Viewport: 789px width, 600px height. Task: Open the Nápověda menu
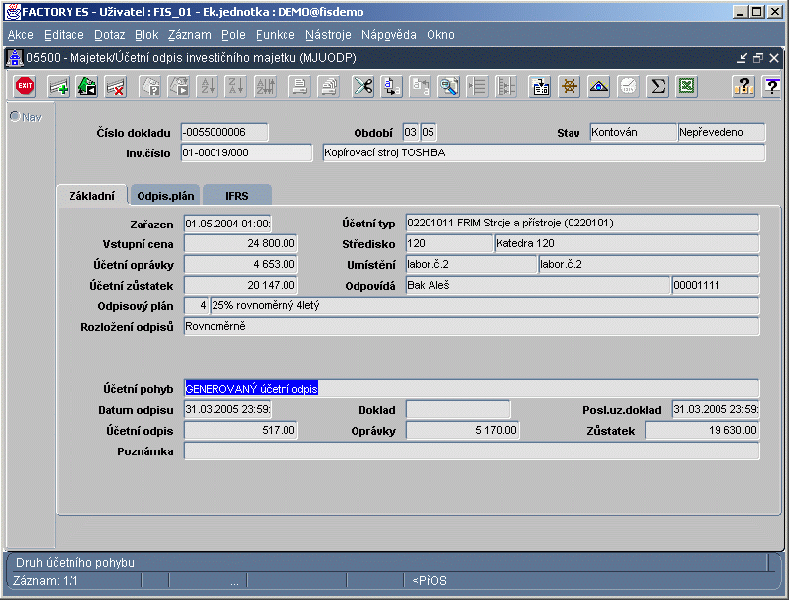(x=388, y=35)
